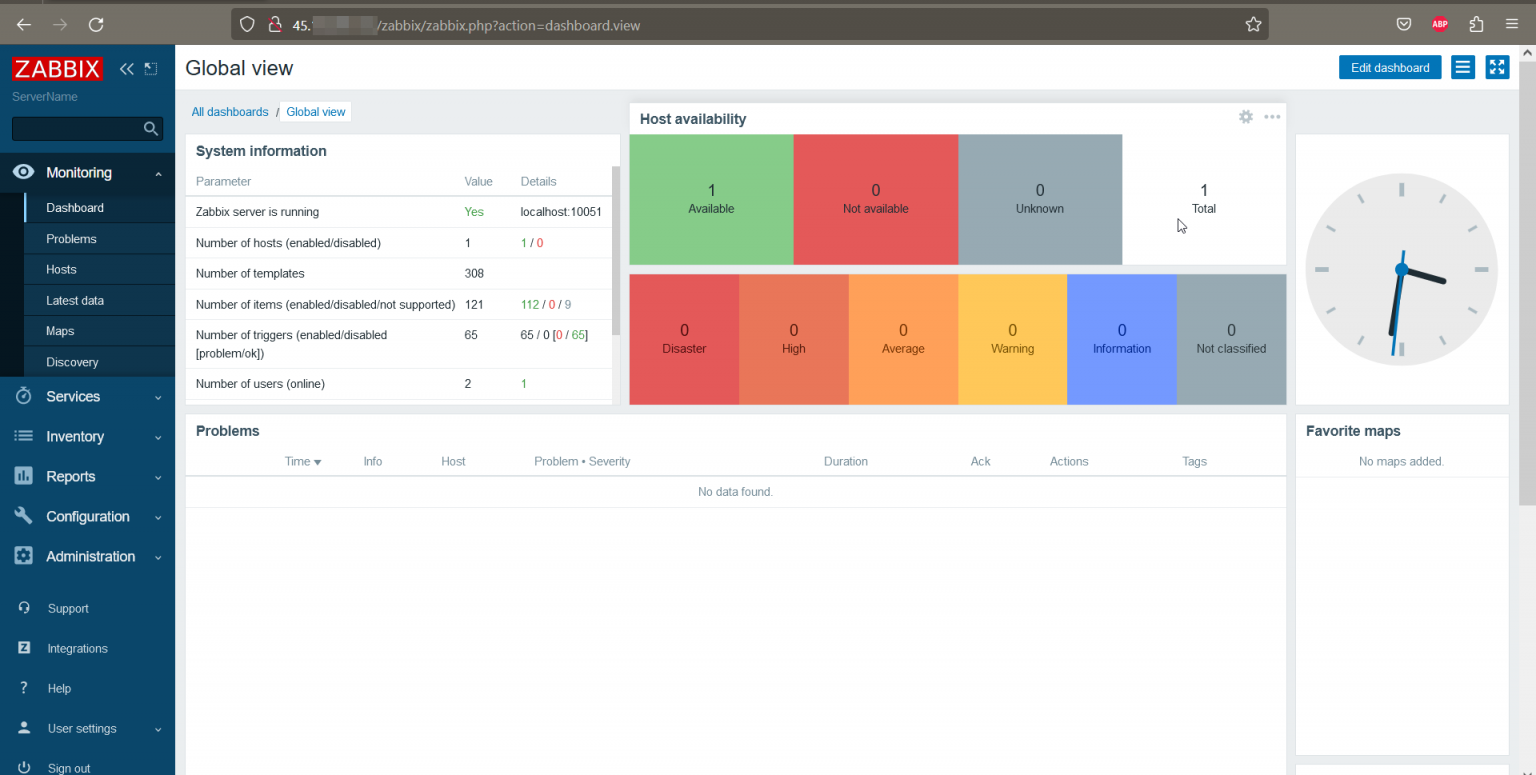This screenshot has width=1536, height=775.
Task: Open sidebar kiosk mode via dotted-expand icon
Action: click(x=151, y=68)
